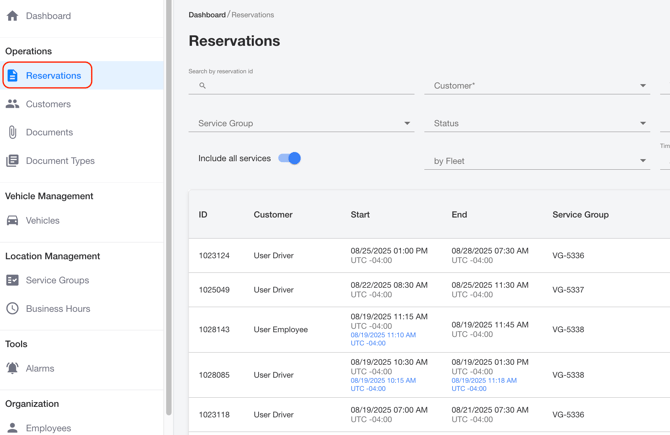The width and height of the screenshot is (670, 435).
Task: Click the sidebar vertical scrollbar
Action: pyautogui.click(x=168, y=200)
